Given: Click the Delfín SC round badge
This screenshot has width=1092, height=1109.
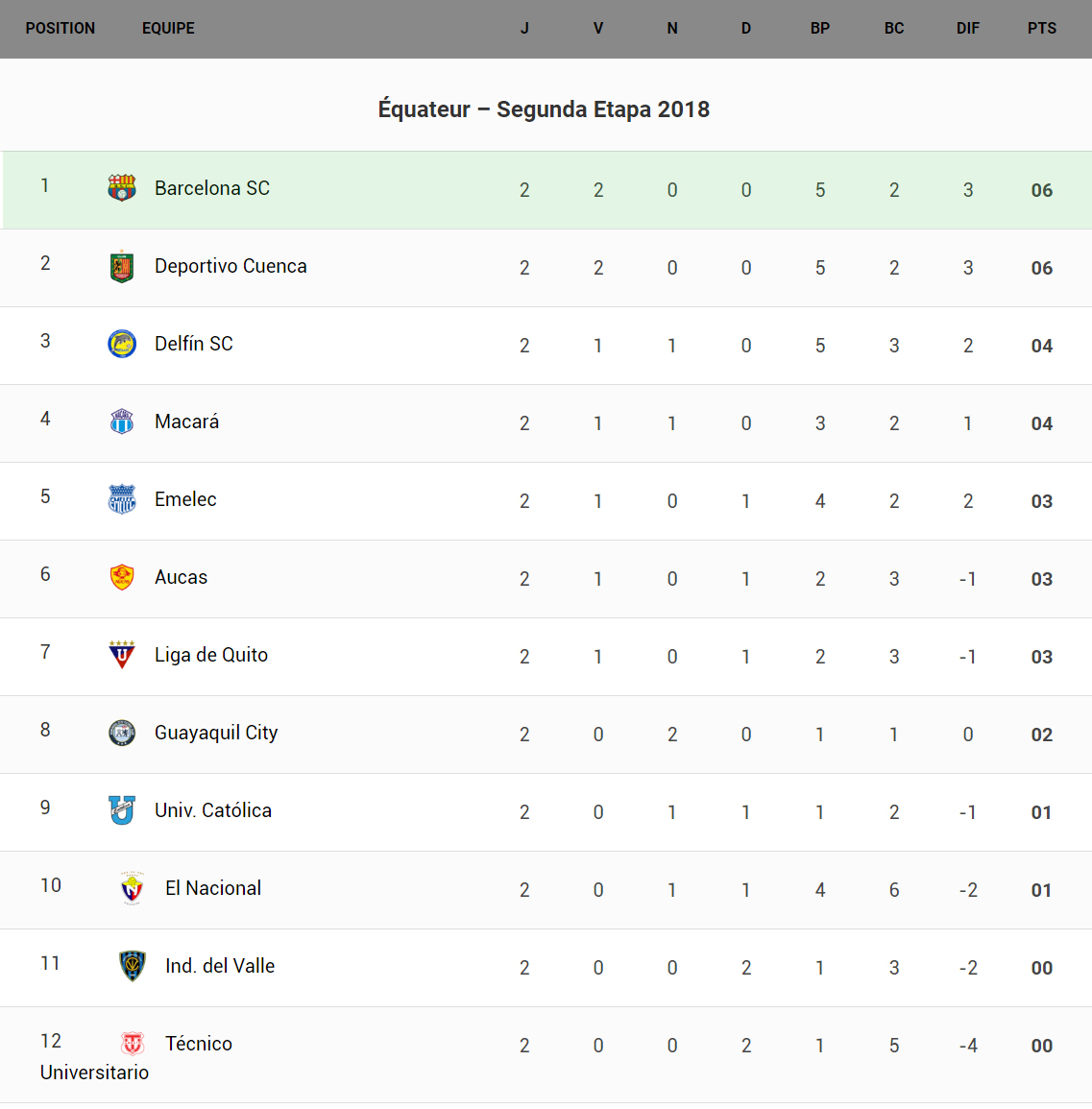Looking at the screenshot, I should [x=122, y=344].
